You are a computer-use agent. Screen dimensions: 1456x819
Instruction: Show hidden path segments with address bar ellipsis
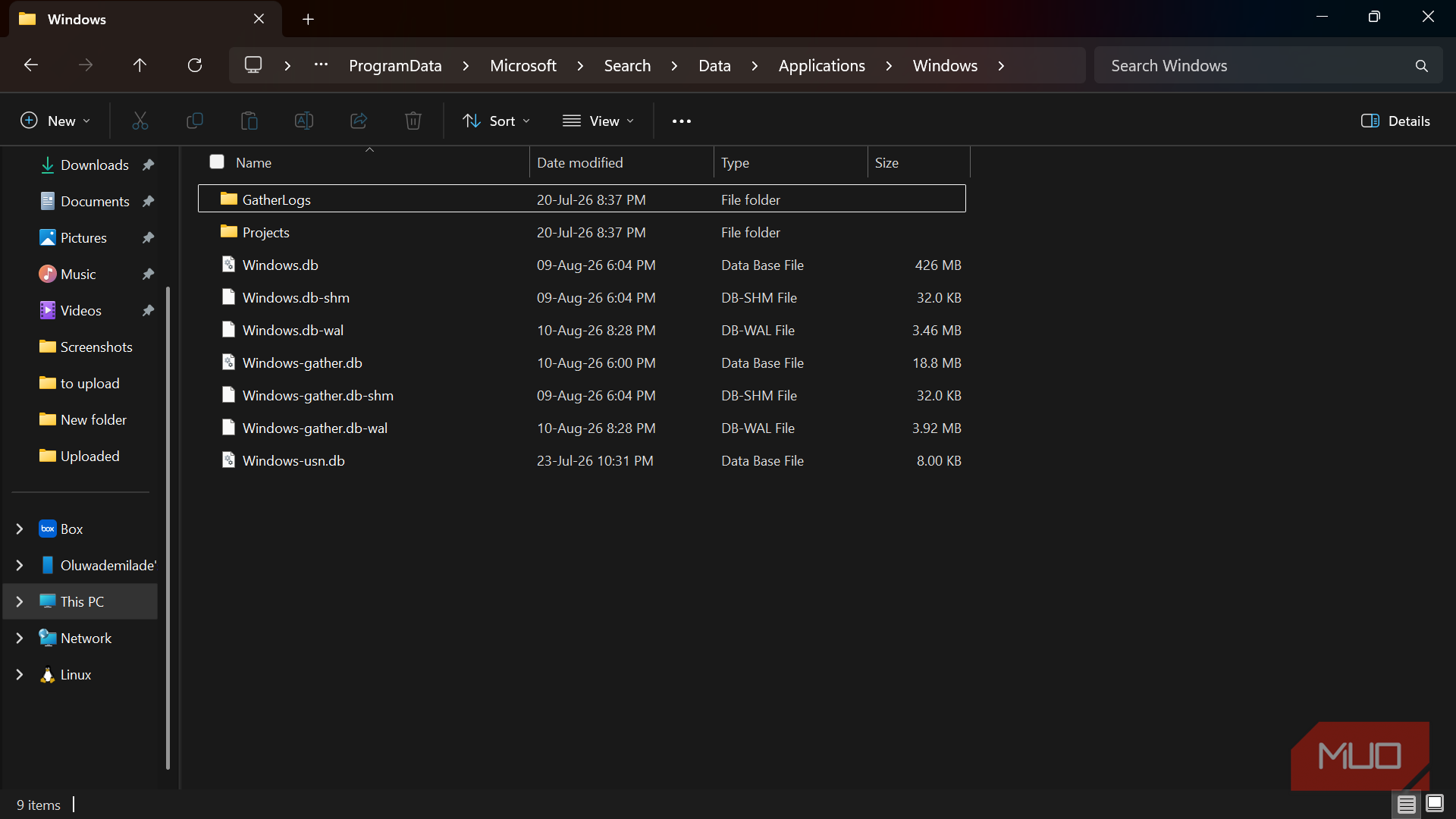pos(322,65)
